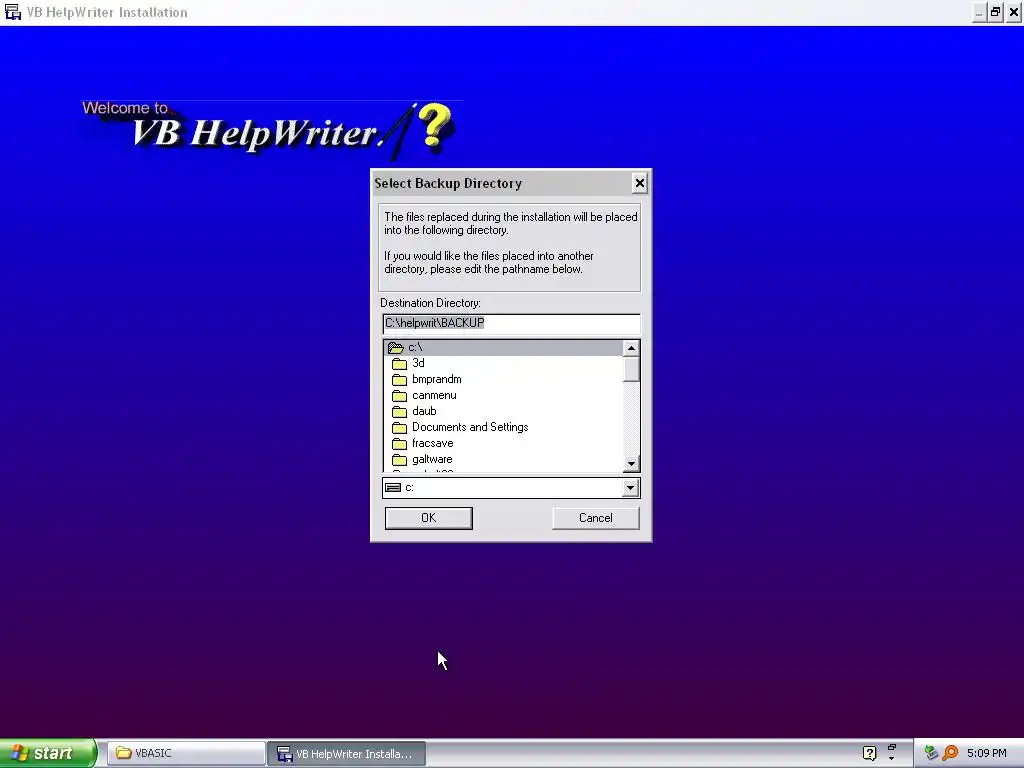
Task: Click the OK button
Action: (x=428, y=518)
